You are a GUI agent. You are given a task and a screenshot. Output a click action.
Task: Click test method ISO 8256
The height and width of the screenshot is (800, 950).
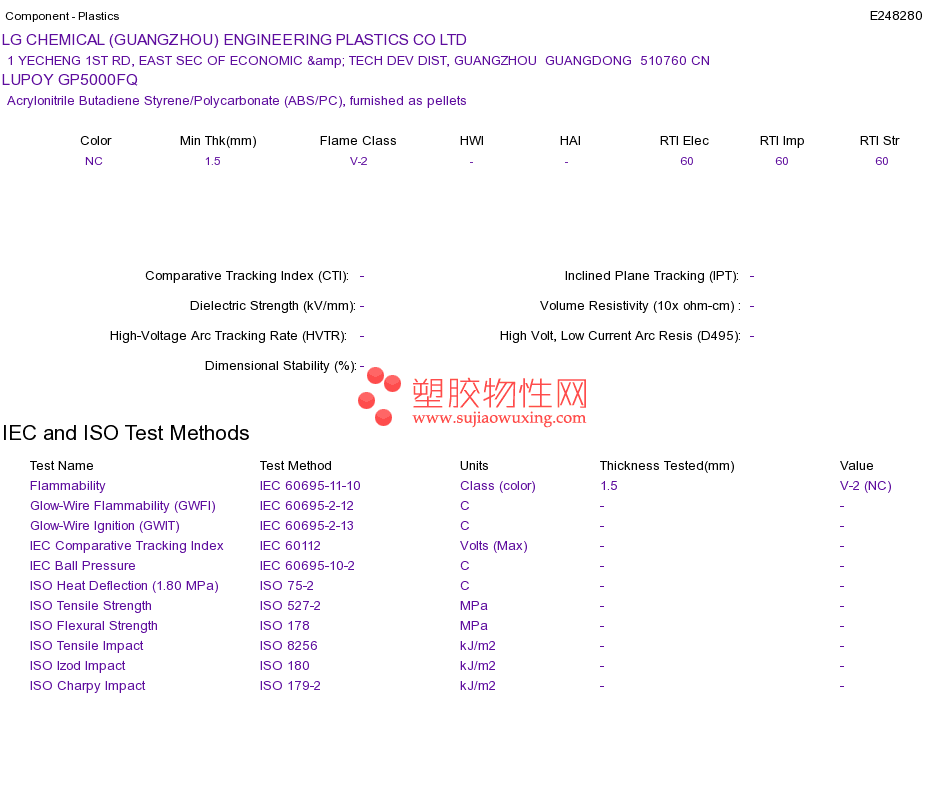point(288,645)
